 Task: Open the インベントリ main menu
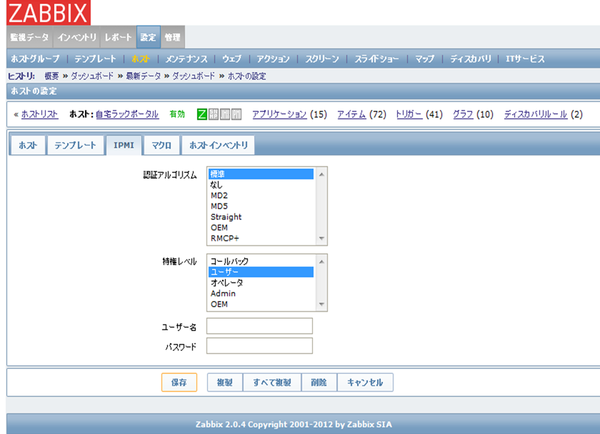[77, 37]
